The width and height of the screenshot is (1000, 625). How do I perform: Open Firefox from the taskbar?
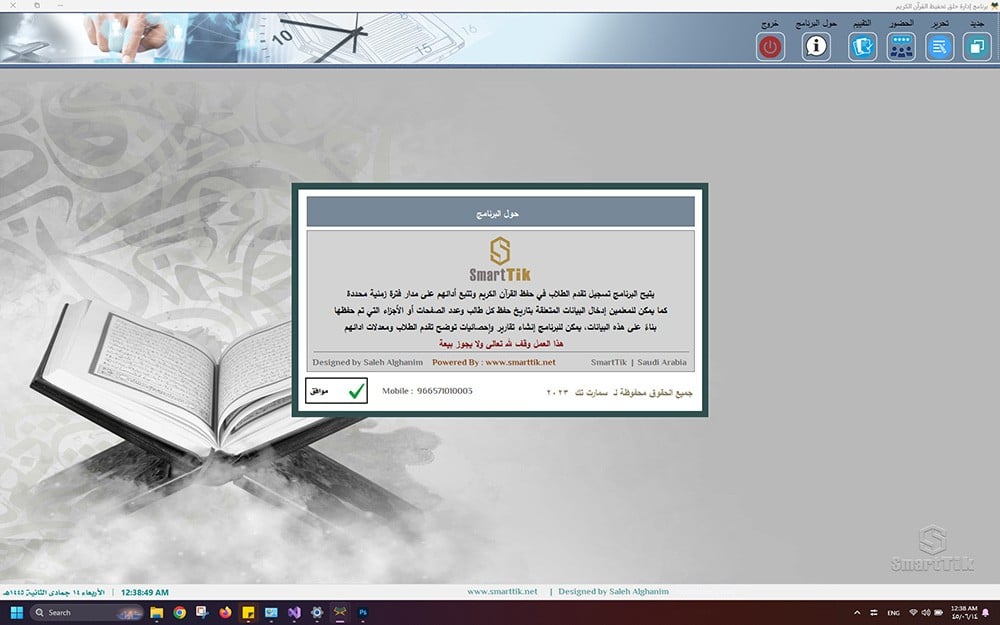click(x=224, y=612)
